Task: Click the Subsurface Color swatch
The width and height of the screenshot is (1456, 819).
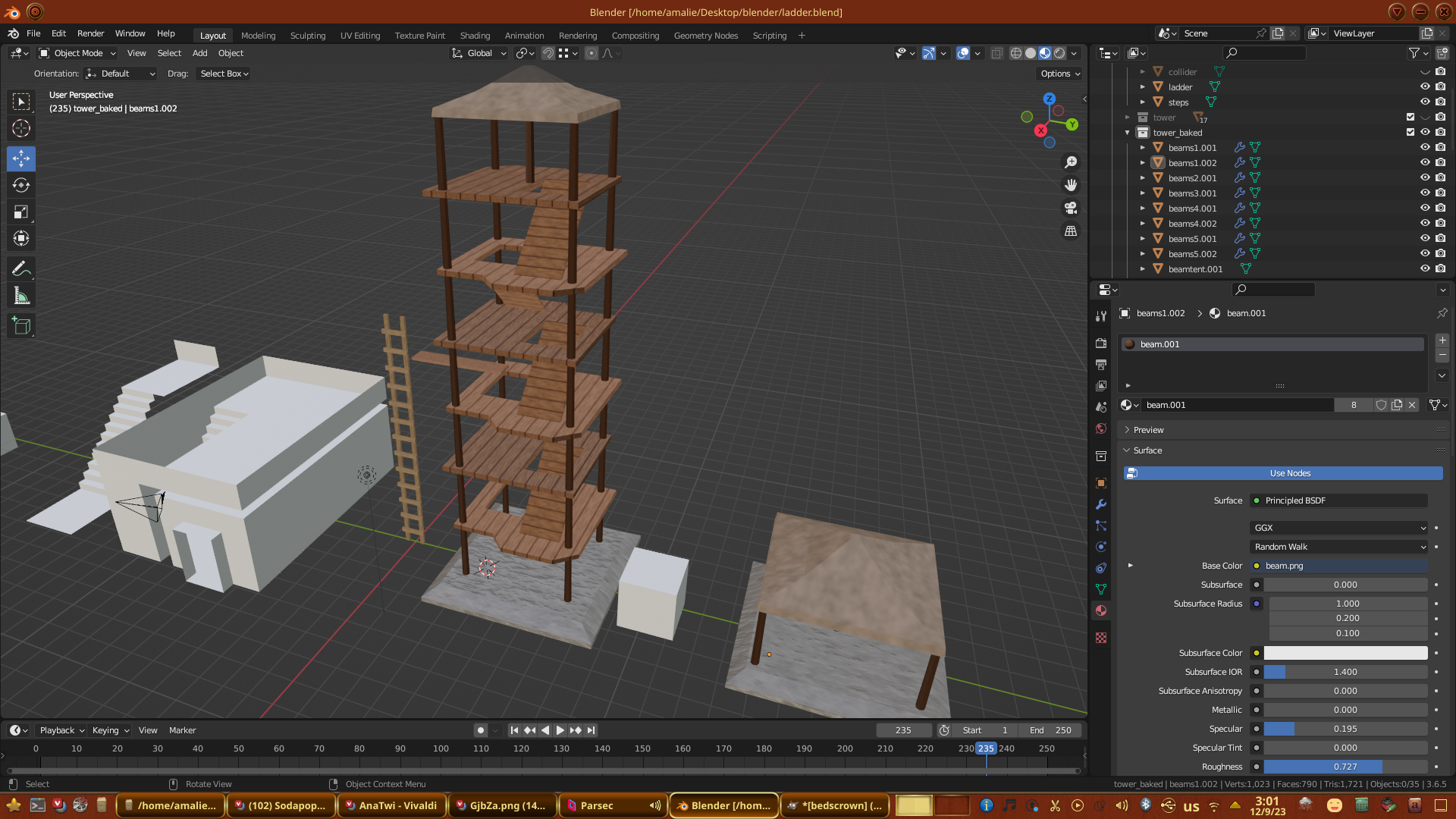Action: tap(1345, 653)
